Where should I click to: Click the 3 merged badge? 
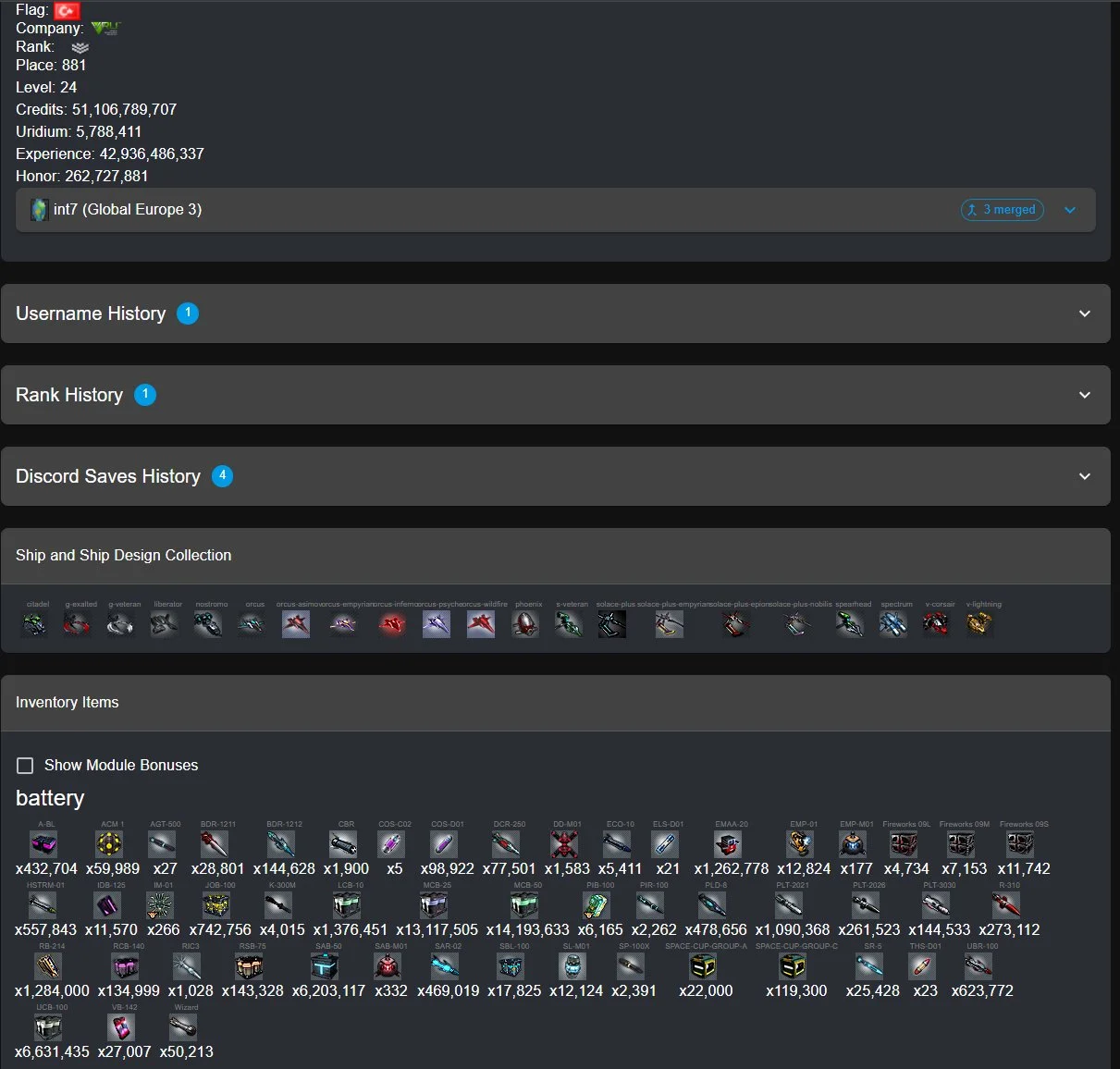pos(1003,210)
